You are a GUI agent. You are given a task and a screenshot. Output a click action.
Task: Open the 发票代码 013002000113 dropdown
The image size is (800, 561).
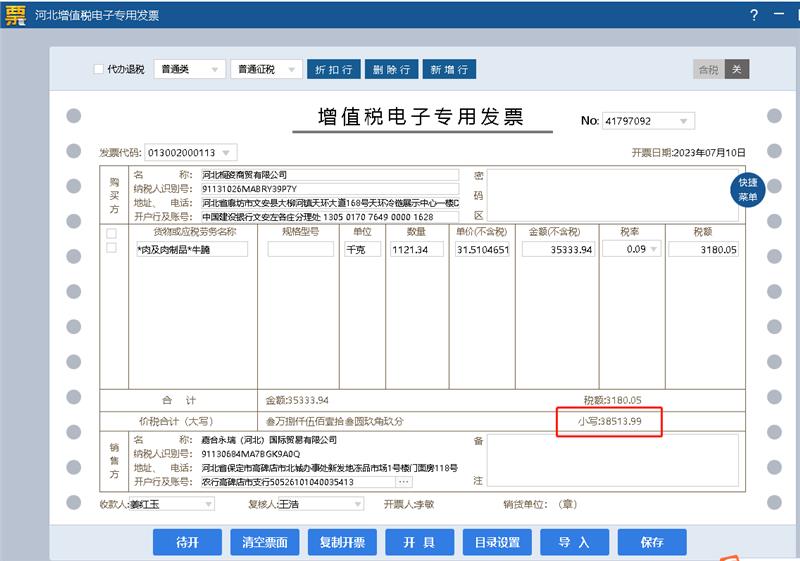pyautogui.click(x=227, y=153)
